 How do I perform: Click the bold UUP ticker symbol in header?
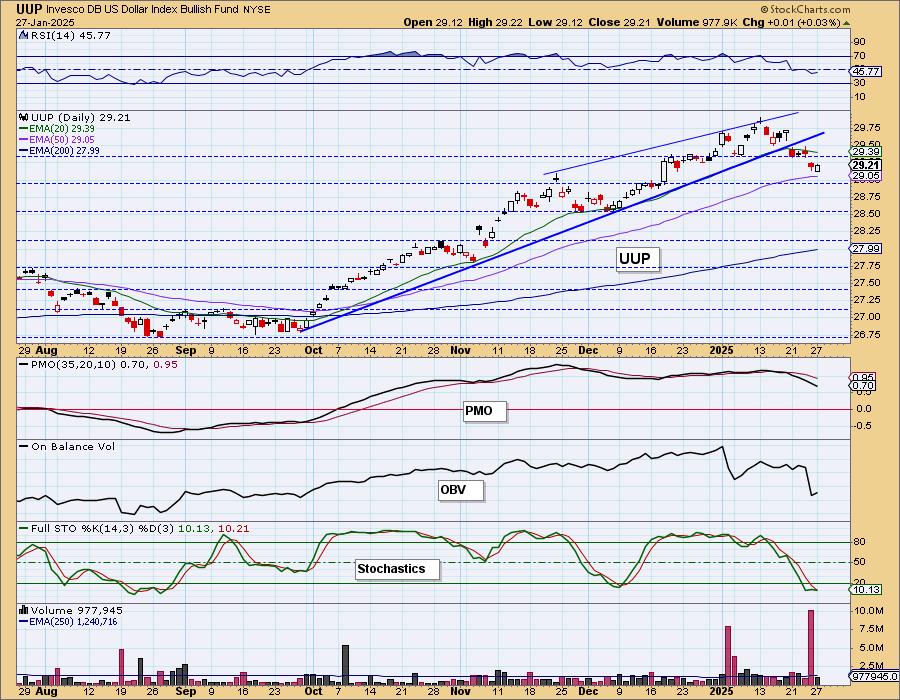(28, 9)
